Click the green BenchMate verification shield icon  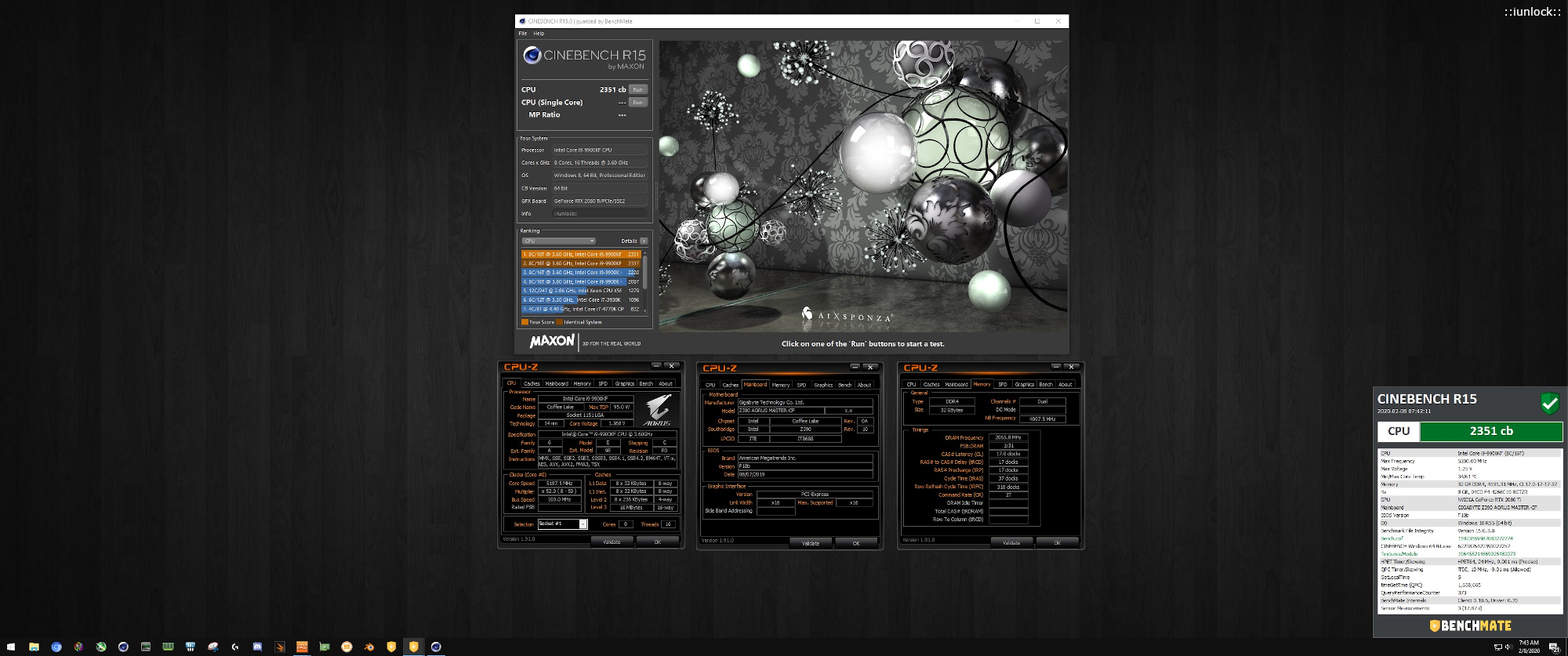point(1549,404)
